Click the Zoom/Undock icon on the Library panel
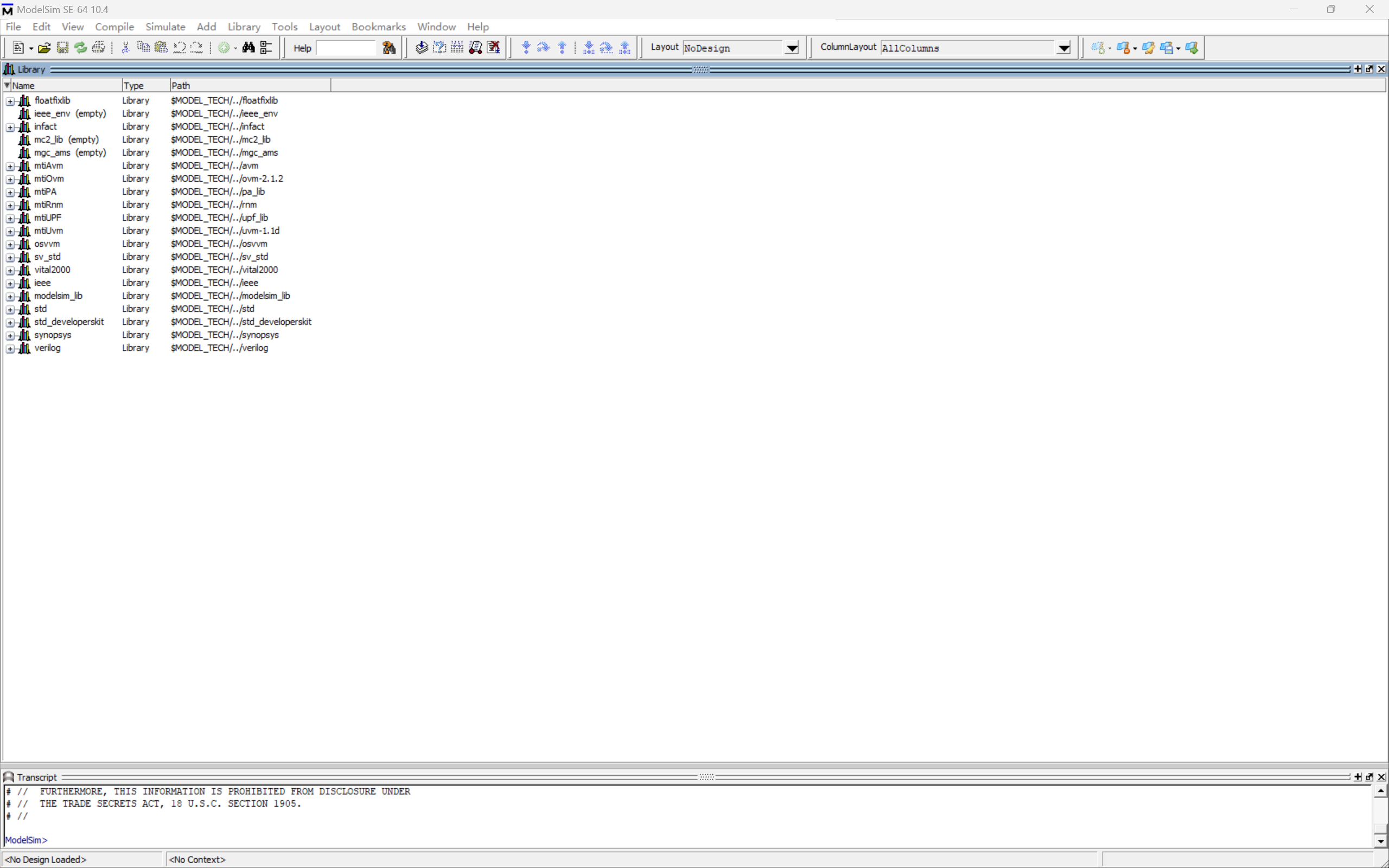Image resolution: width=1389 pixels, height=868 pixels. coord(1369,69)
